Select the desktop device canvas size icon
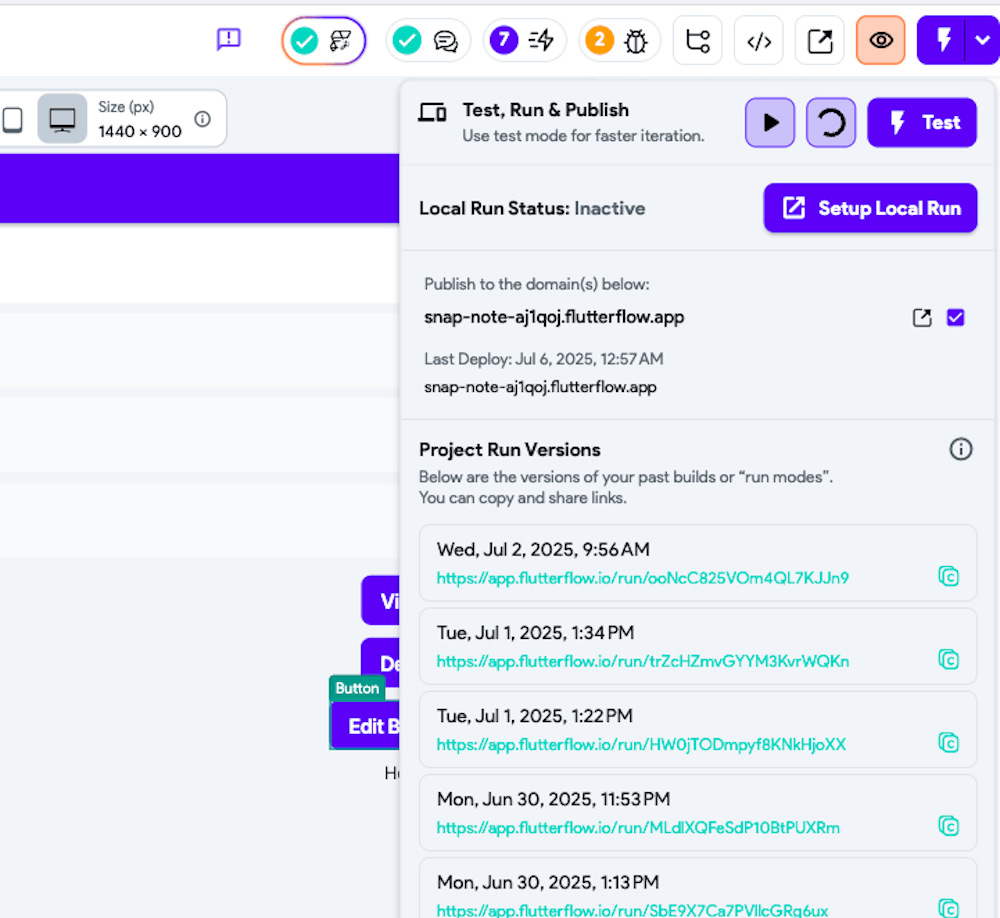 [x=62, y=119]
